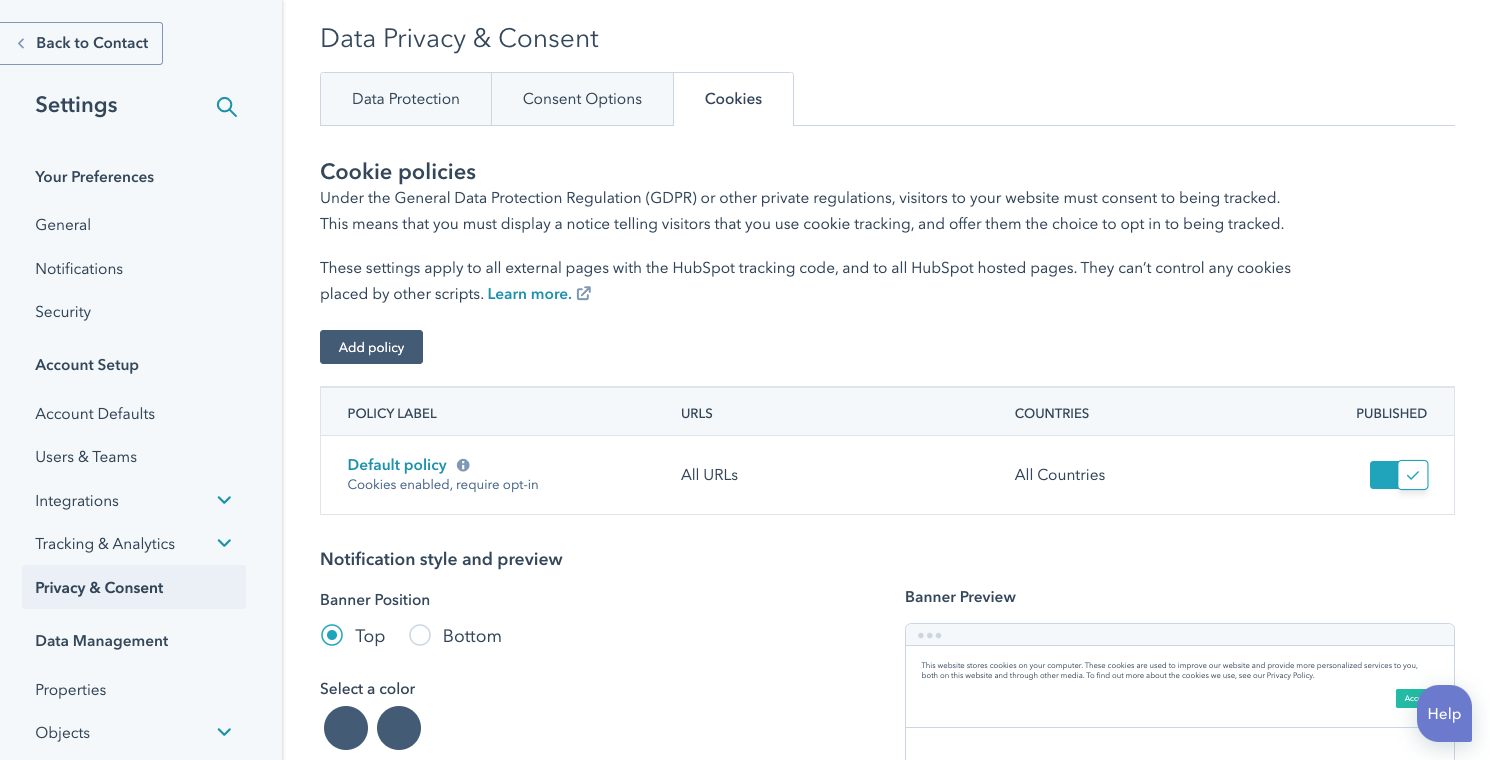Expand the Integrations section
Screen dimensions: 1490x760
click(224, 500)
